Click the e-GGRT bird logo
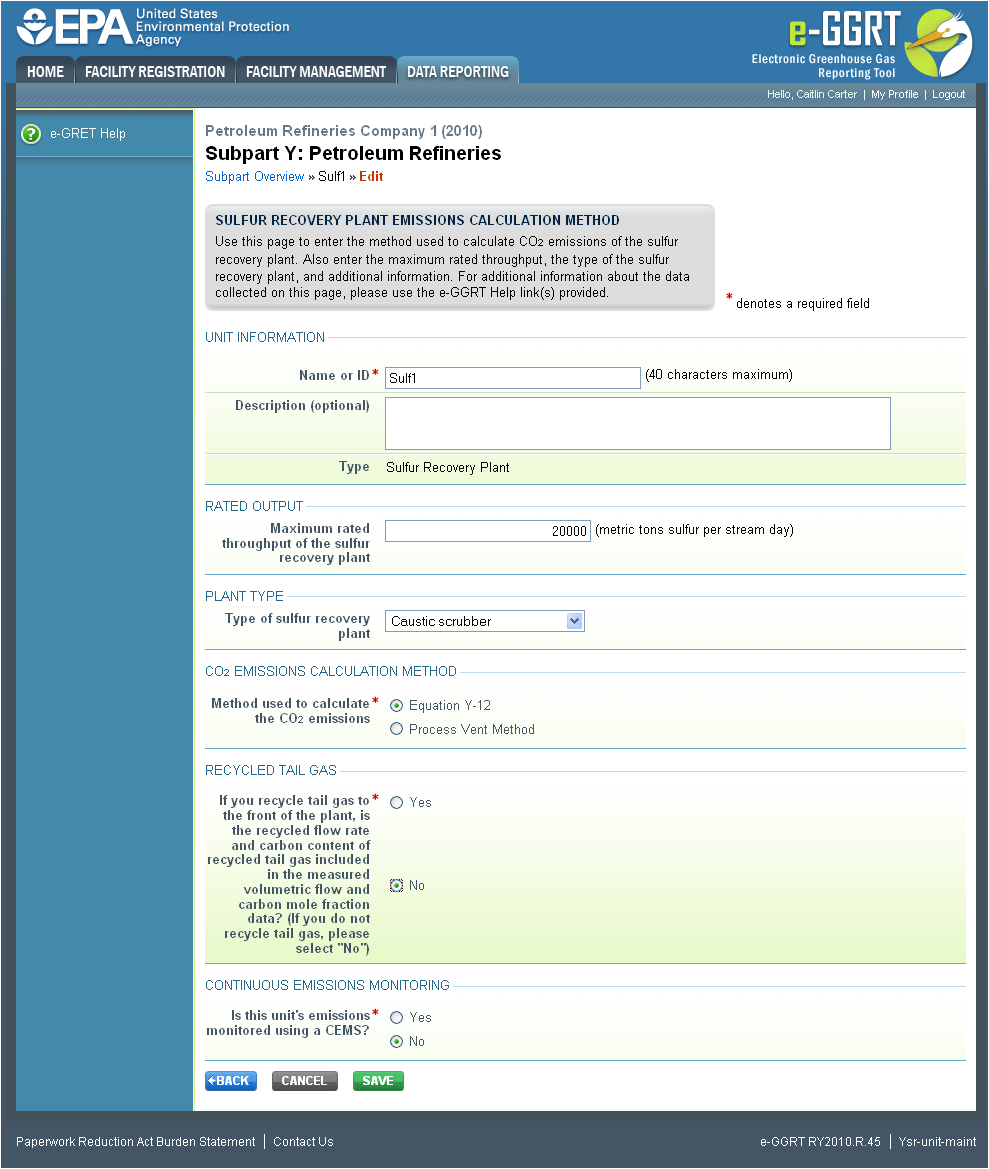The image size is (989, 1169). [x=938, y=43]
